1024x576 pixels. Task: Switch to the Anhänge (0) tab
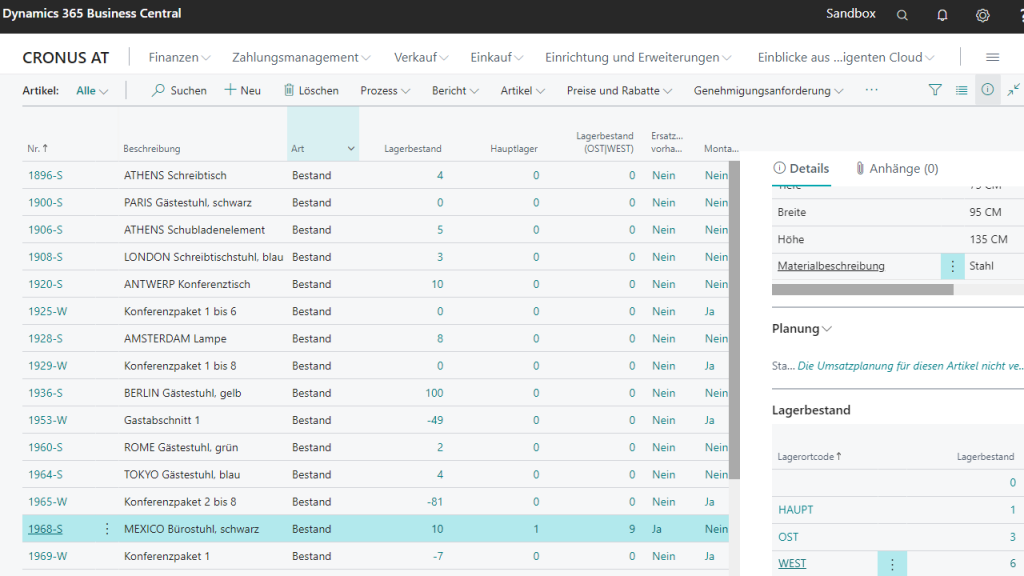click(x=896, y=168)
